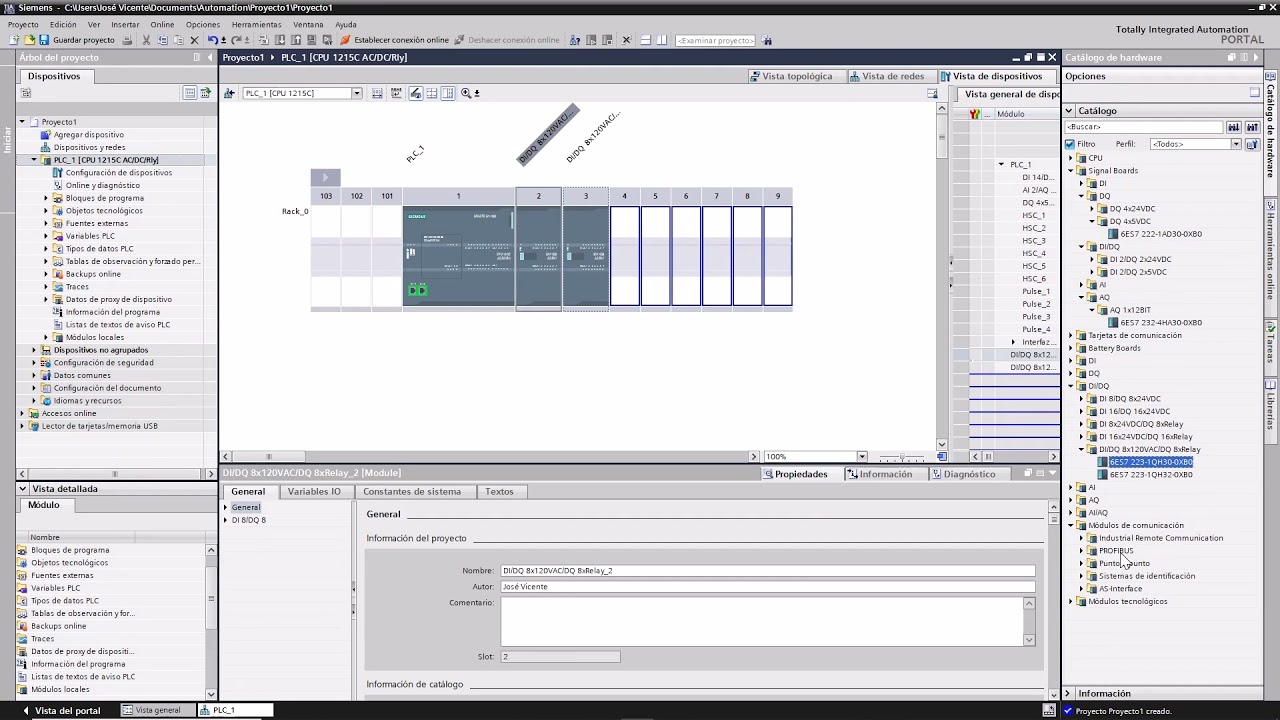This screenshot has height=720, width=1280.
Task: Expand PROFIBUS folder in catalog
Action: click(1082, 551)
